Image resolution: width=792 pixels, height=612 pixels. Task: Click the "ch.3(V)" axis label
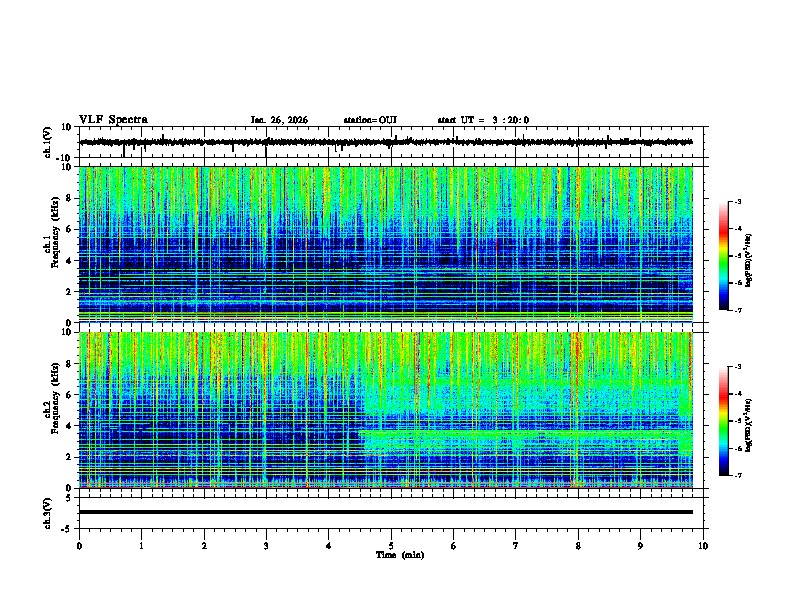pyautogui.click(x=48, y=514)
